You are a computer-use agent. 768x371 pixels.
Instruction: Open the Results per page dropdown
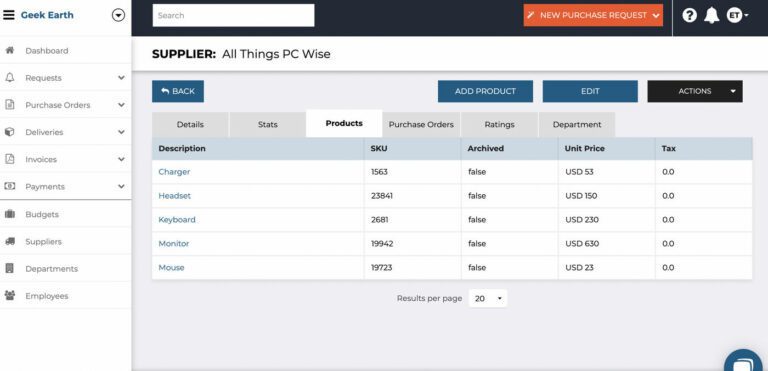487,298
